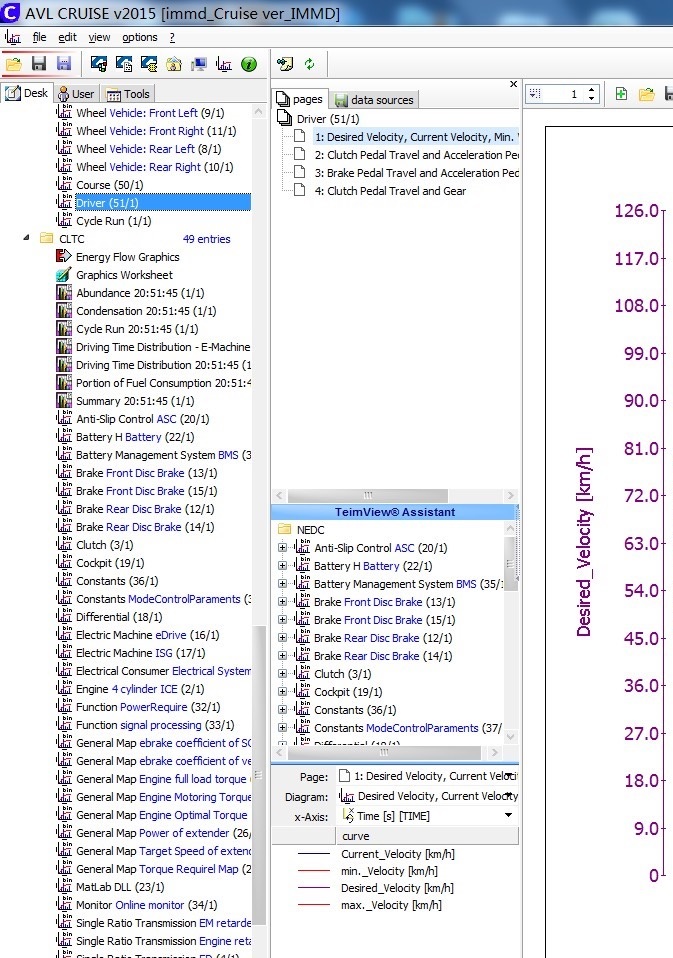The height and width of the screenshot is (958, 673).
Task: Click the CLTC folder icon
Action: [46, 238]
